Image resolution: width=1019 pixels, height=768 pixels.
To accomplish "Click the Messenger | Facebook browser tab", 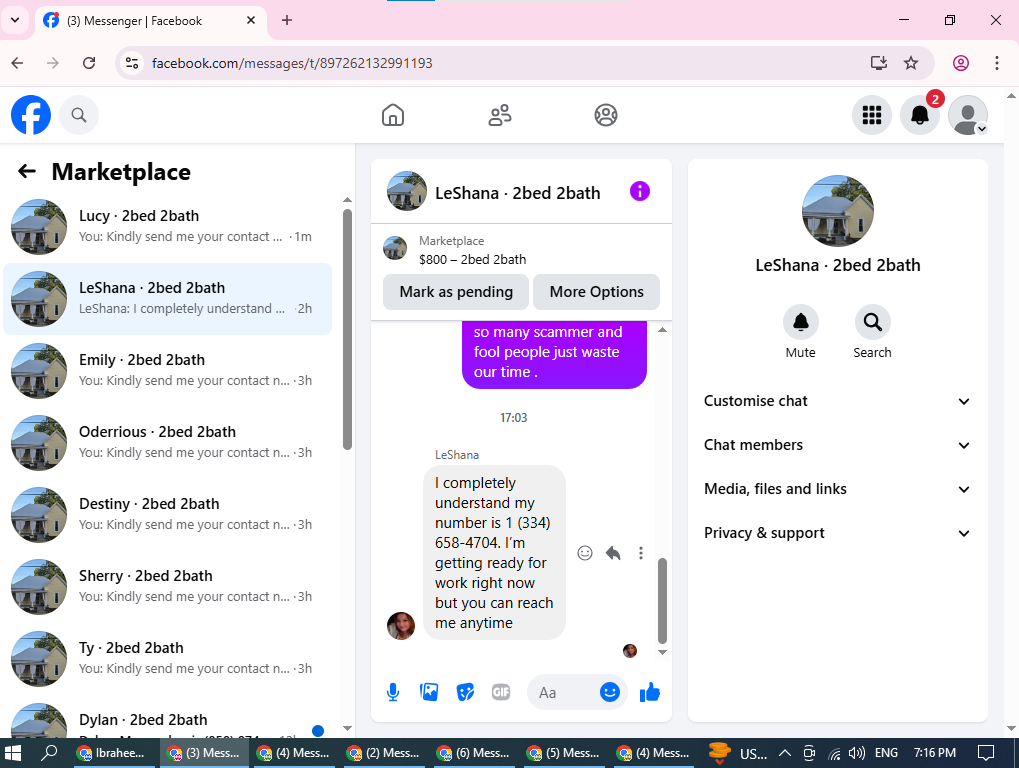I will click(151, 21).
